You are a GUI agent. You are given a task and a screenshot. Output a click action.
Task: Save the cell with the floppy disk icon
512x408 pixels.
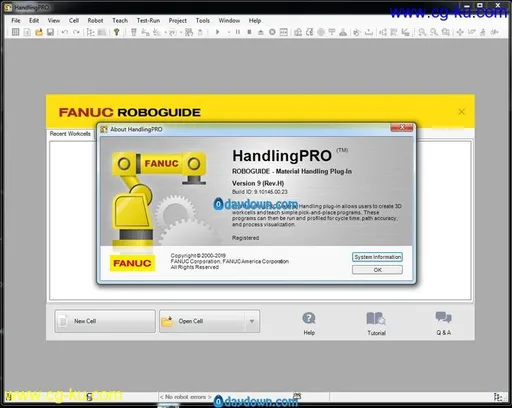tap(50, 32)
